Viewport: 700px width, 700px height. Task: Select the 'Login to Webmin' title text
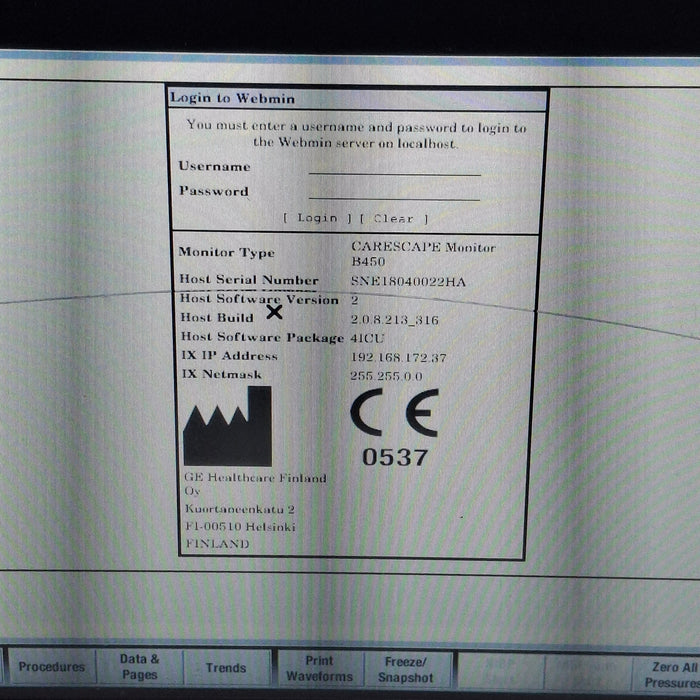point(233,98)
